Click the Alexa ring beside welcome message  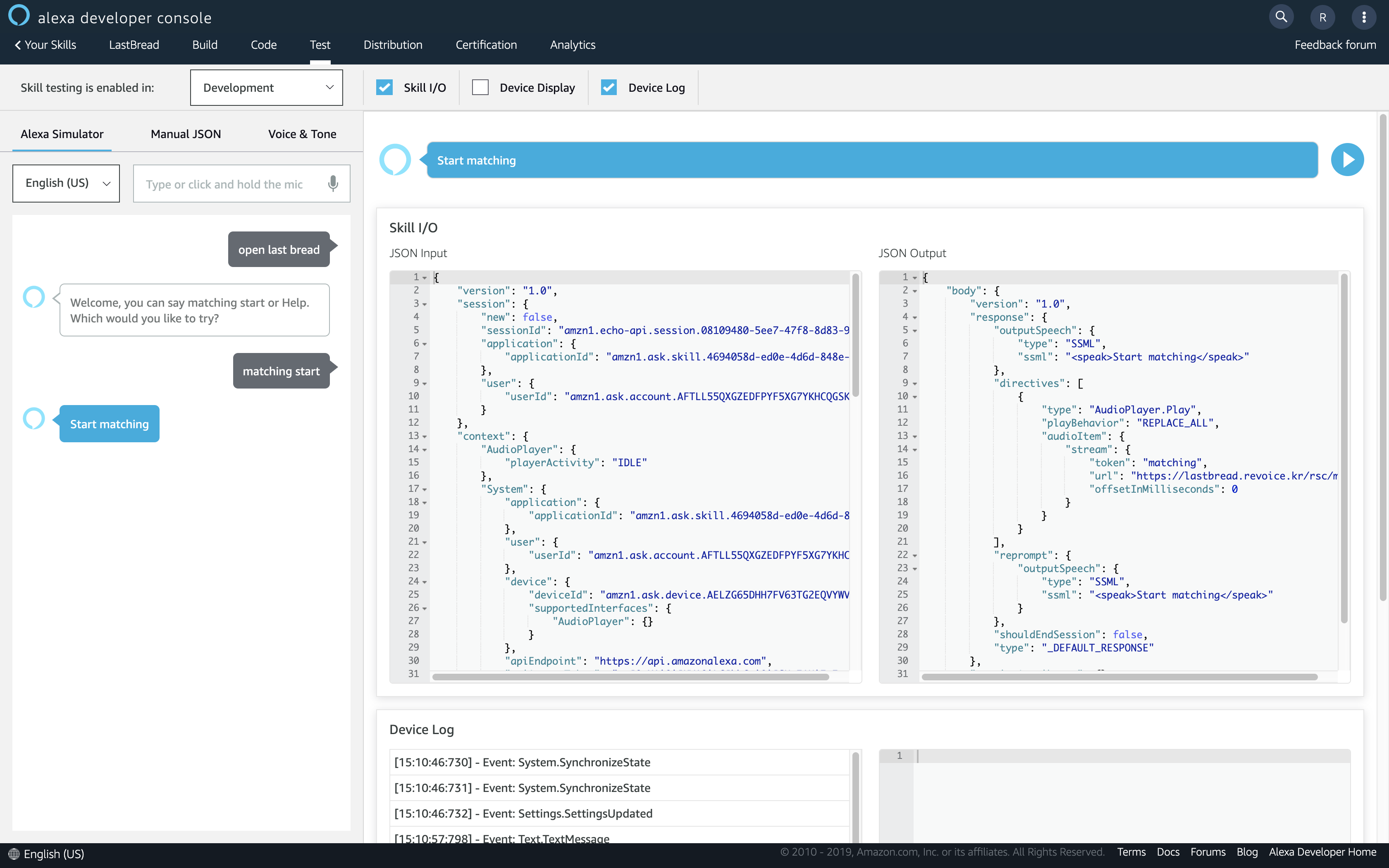click(34, 297)
